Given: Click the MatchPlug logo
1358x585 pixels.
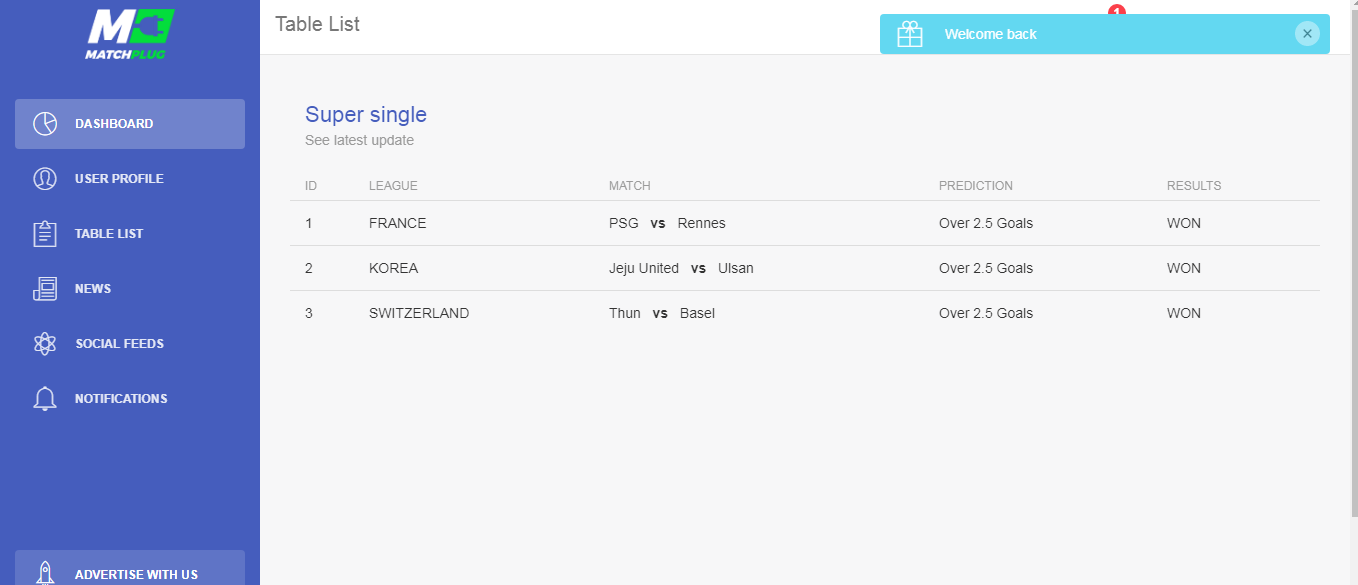Looking at the screenshot, I should (130, 33).
